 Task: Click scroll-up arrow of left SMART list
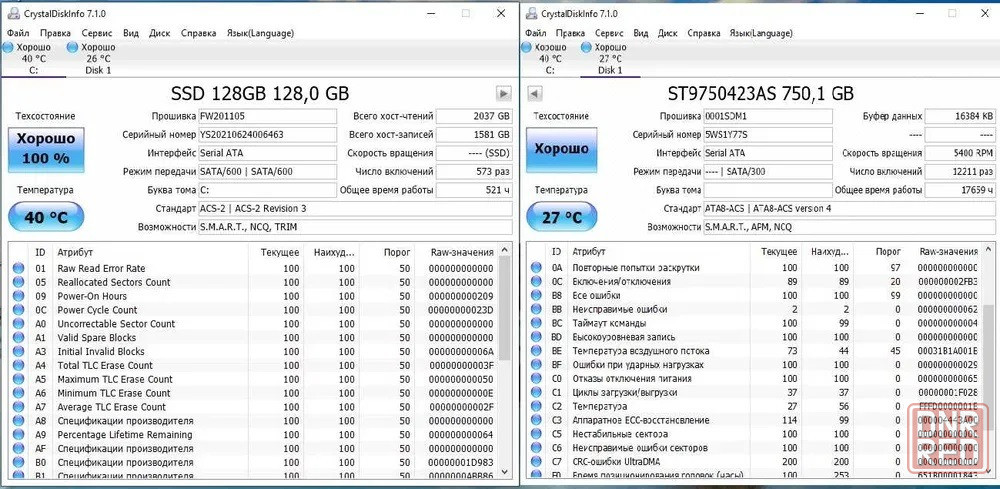[505, 251]
